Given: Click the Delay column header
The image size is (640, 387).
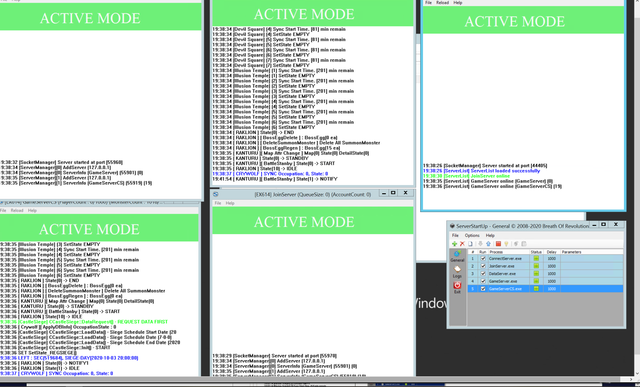Looking at the screenshot, I should pyautogui.click(x=551, y=252).
